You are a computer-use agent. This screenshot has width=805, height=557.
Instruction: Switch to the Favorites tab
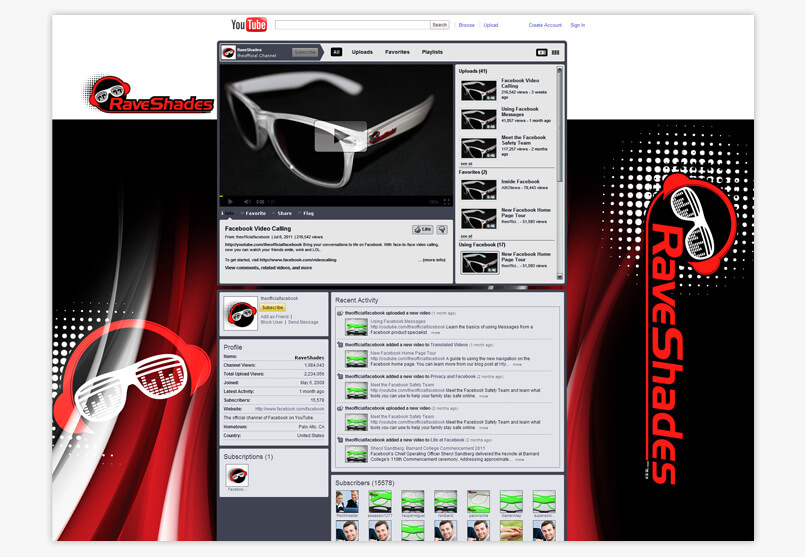(397, 52)
